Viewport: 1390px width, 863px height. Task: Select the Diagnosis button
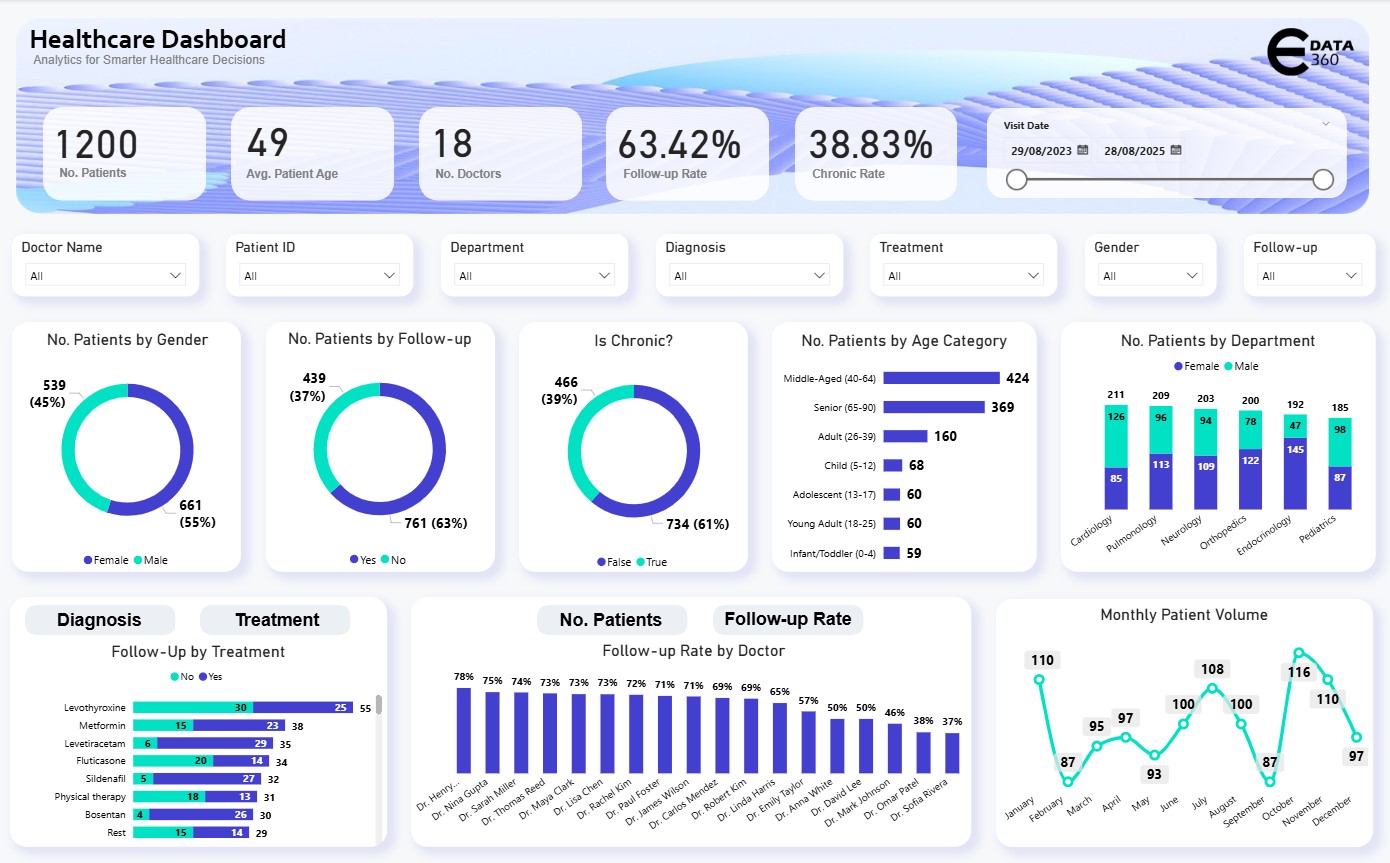point(99,620)
